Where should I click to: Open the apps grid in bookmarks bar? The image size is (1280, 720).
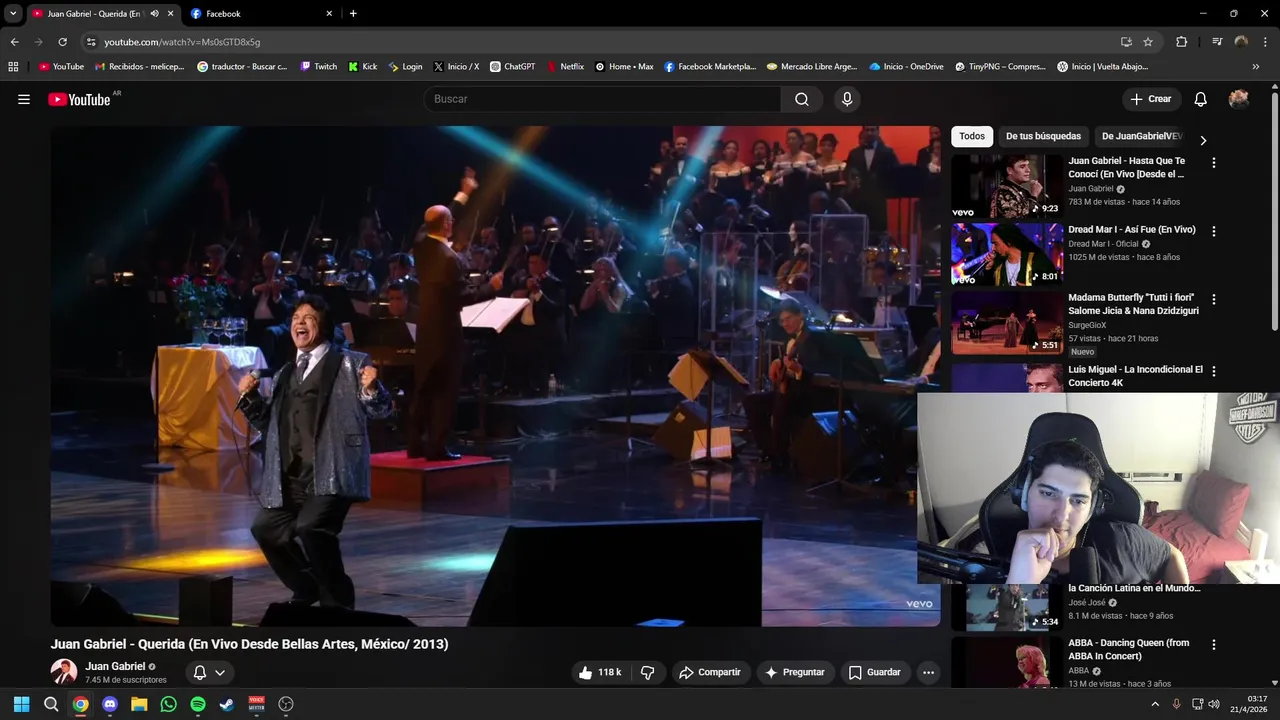click(13, 67)
